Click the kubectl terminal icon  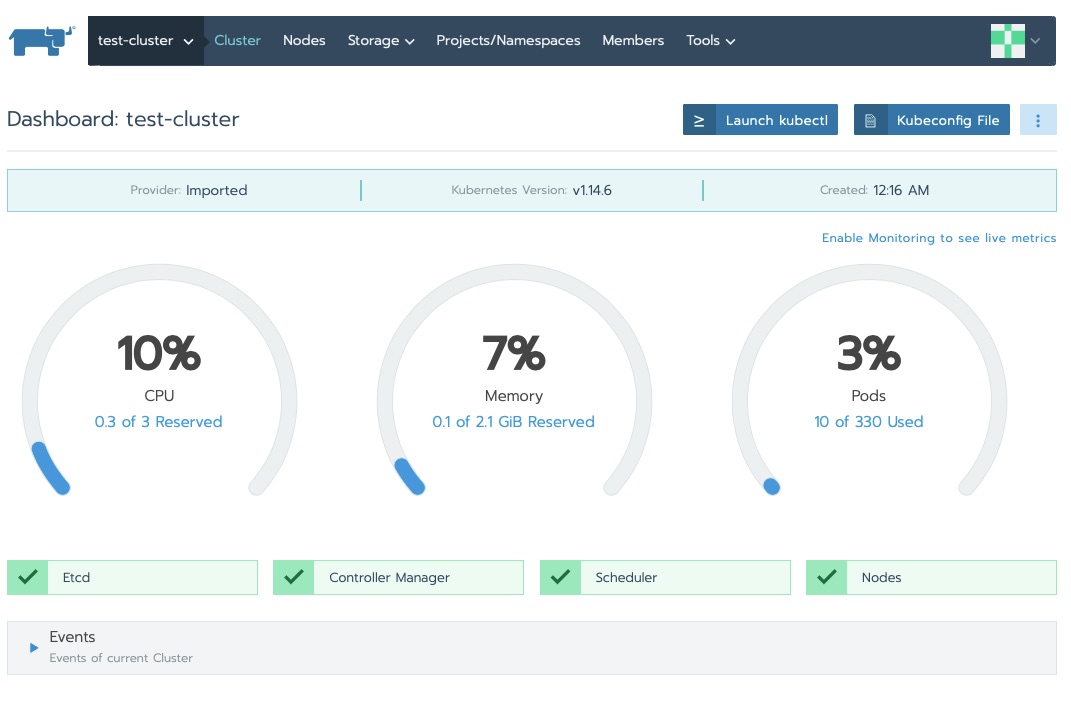[699, 119]
